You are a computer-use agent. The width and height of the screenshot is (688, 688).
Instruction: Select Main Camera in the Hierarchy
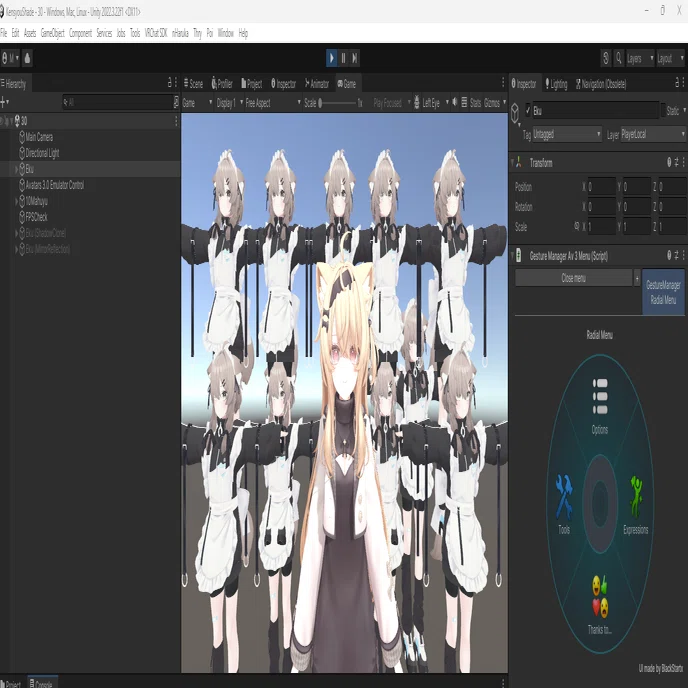point(39,137)
